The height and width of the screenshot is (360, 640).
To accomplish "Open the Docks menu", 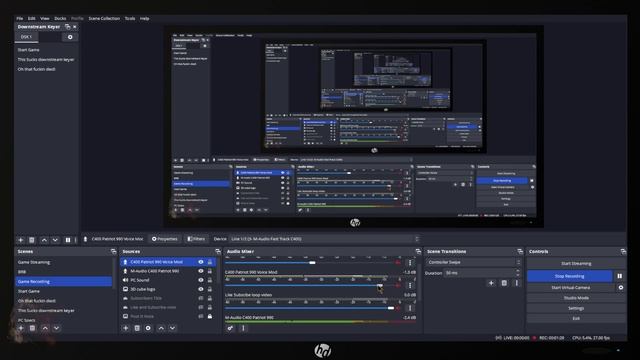I will 60,18.
